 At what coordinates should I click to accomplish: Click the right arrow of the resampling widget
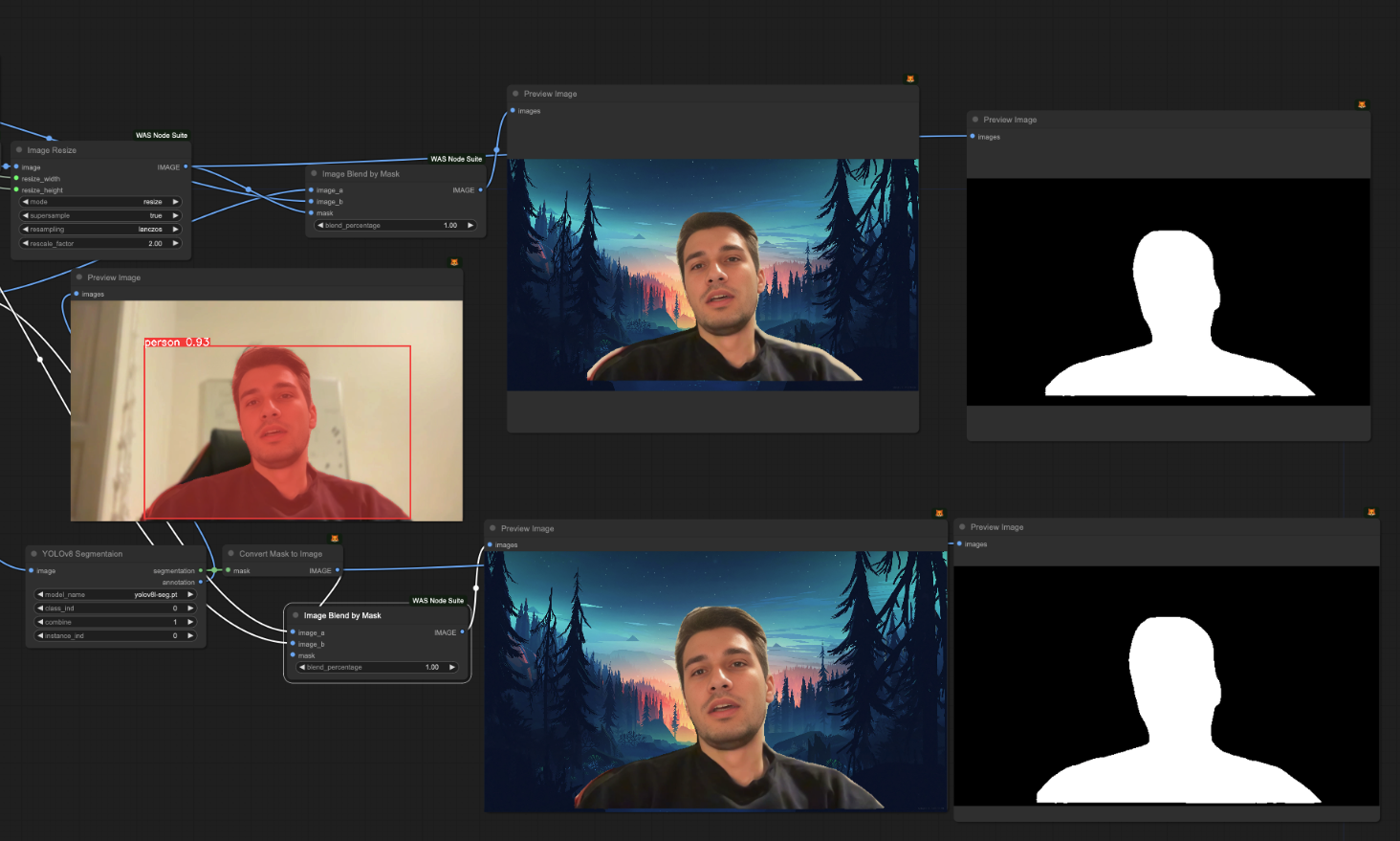[x=175, y=230]
